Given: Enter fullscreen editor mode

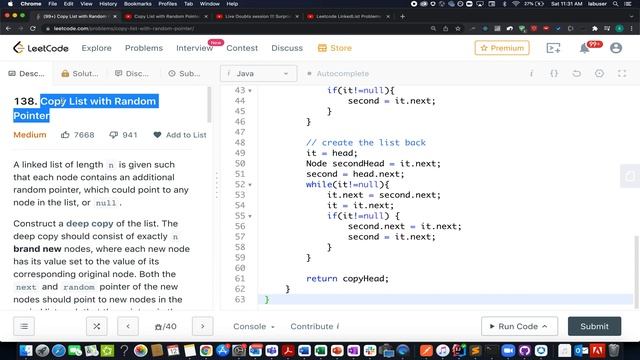Looking at the screenshot, I should coord(622,73).
